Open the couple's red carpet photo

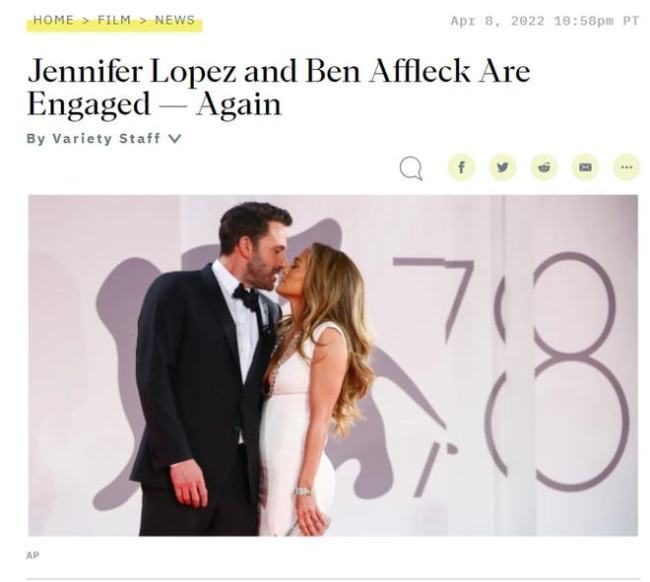tap(333, 365)
